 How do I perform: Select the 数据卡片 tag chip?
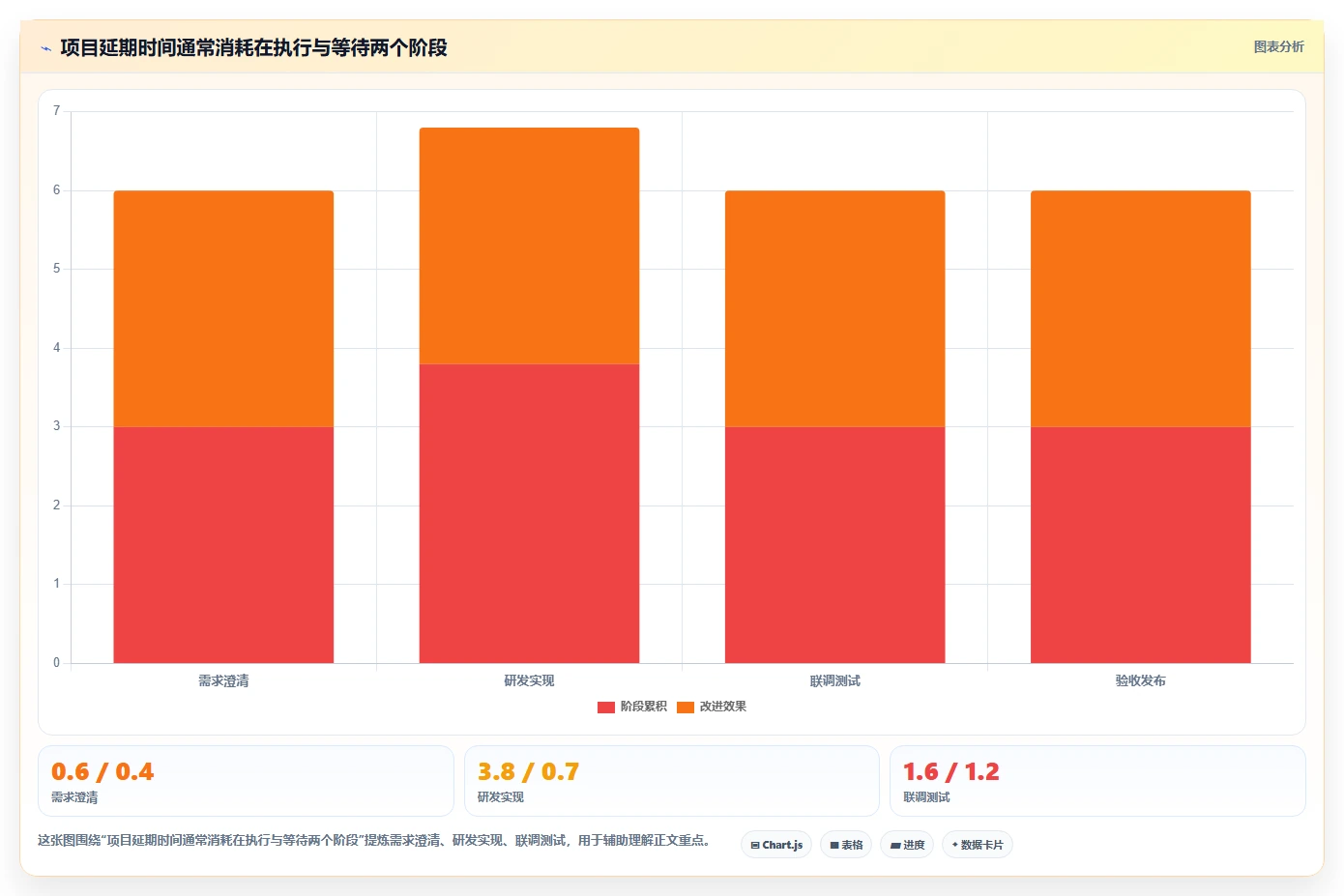point(978,845)
